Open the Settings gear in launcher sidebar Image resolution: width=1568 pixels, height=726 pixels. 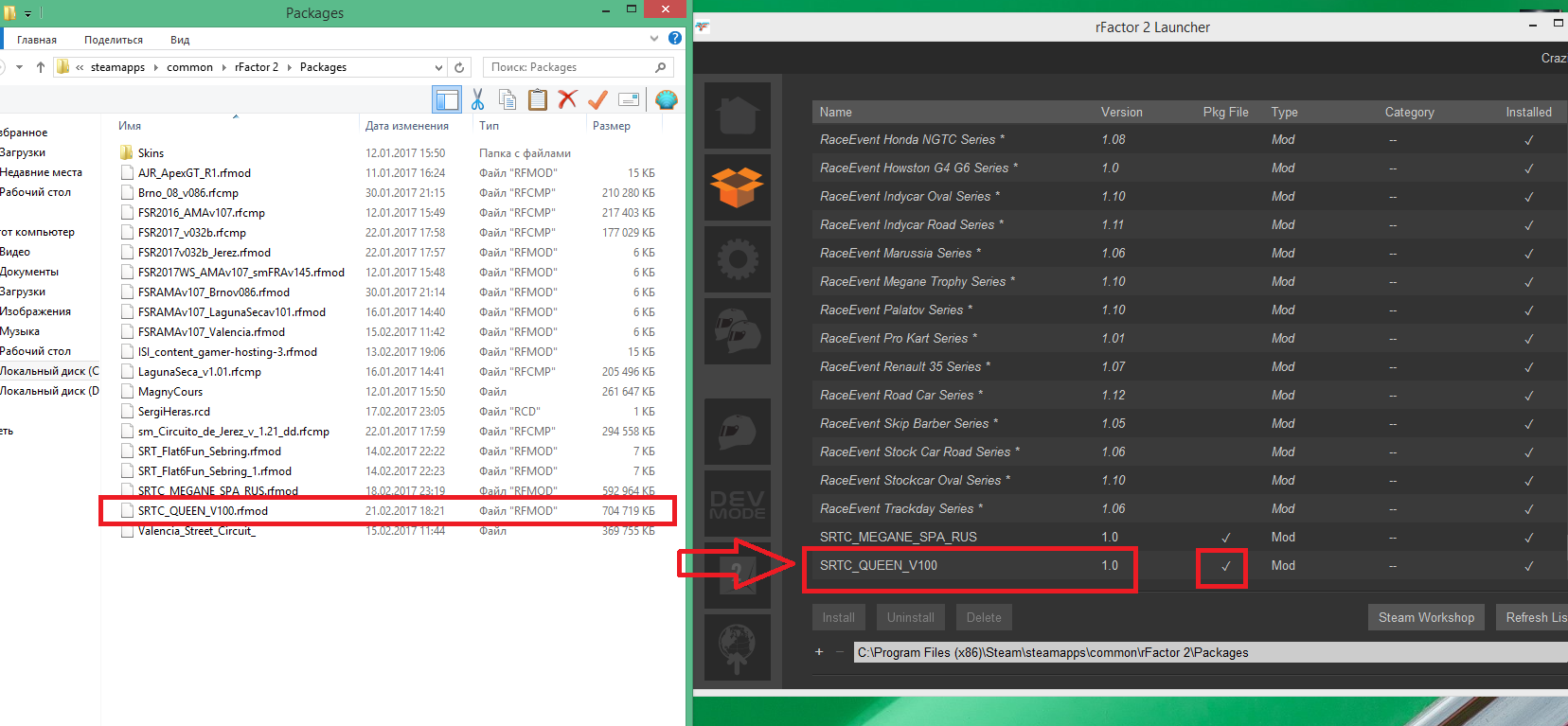738,258
